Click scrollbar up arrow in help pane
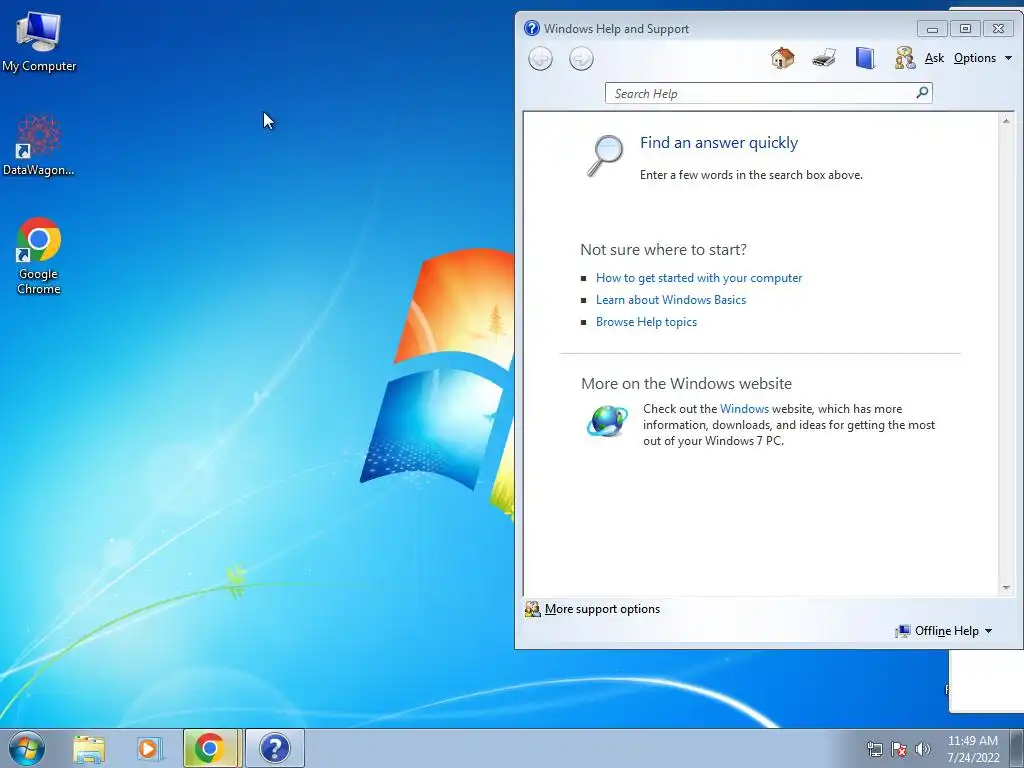1024x768 pixels. click(1006, 121)
